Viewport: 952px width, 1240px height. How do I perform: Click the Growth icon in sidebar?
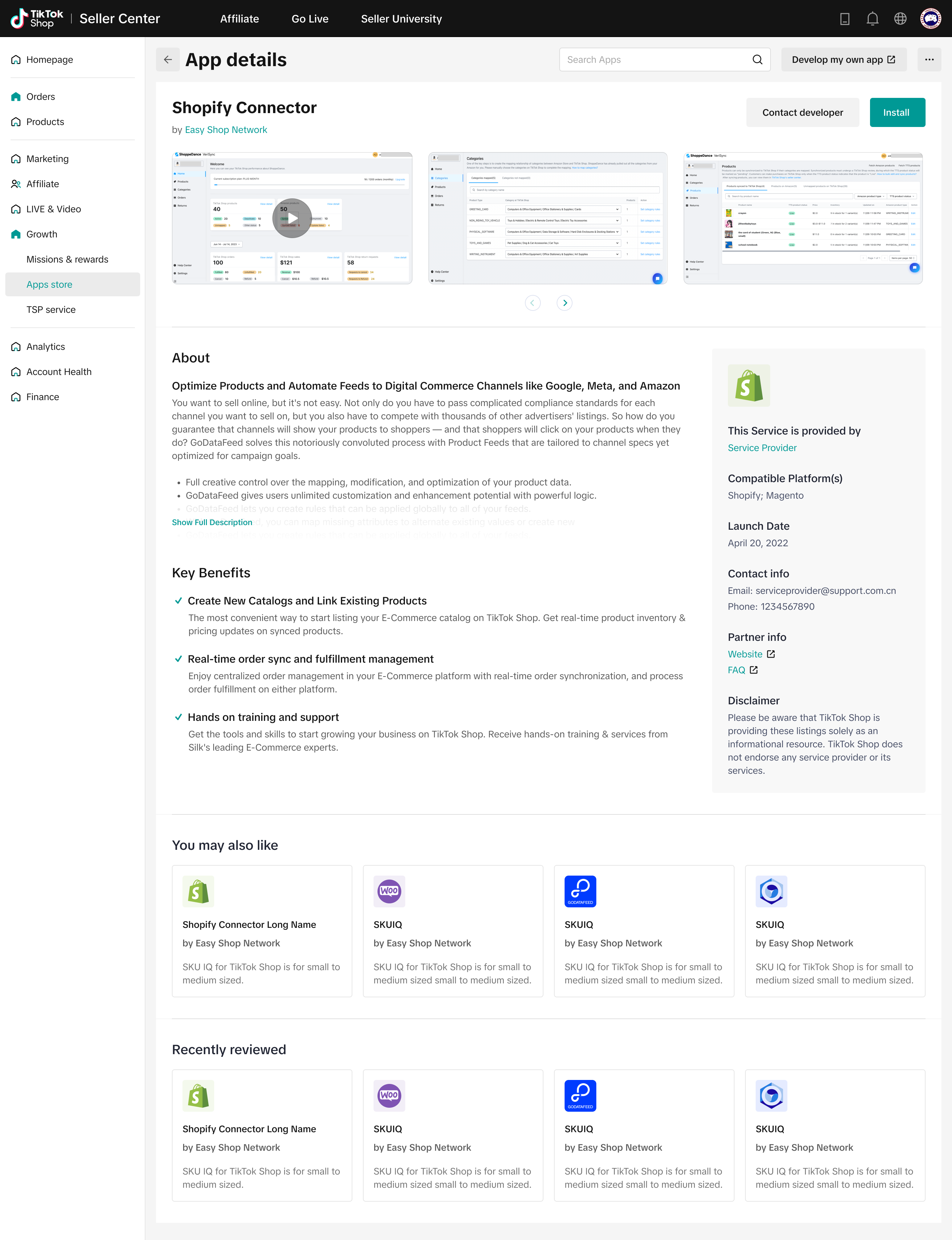(x=16, y=234)
